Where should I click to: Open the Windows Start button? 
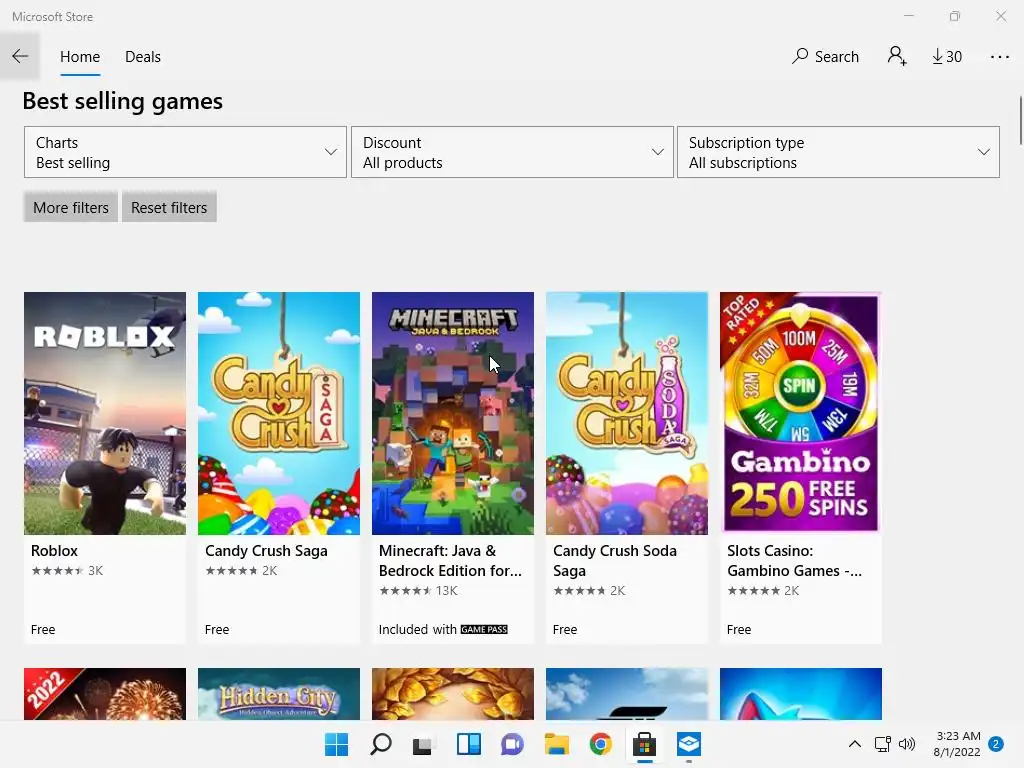coord(337,744)
